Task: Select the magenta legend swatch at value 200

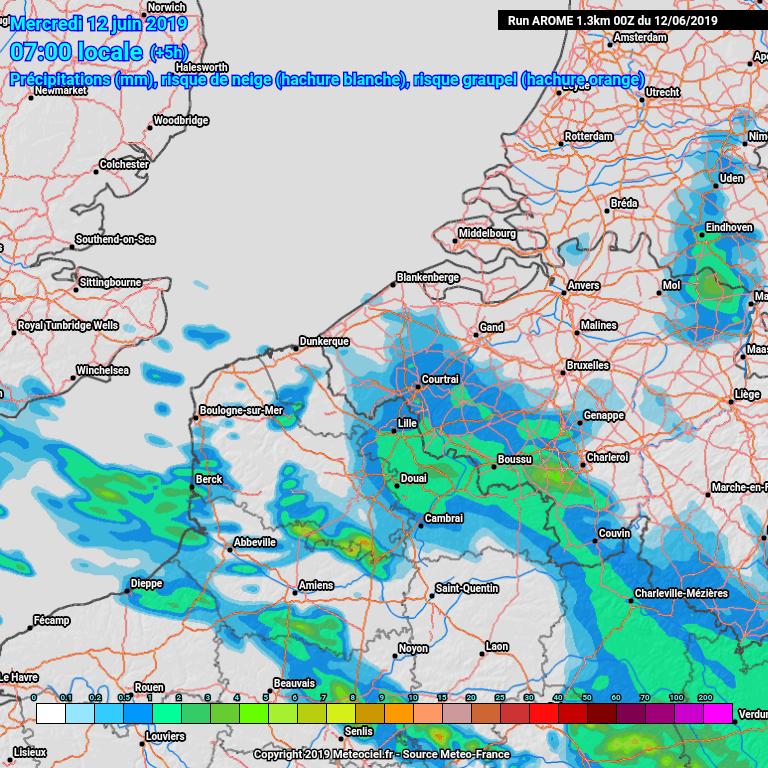Action: pyautogui.click(x=718, y=714)
